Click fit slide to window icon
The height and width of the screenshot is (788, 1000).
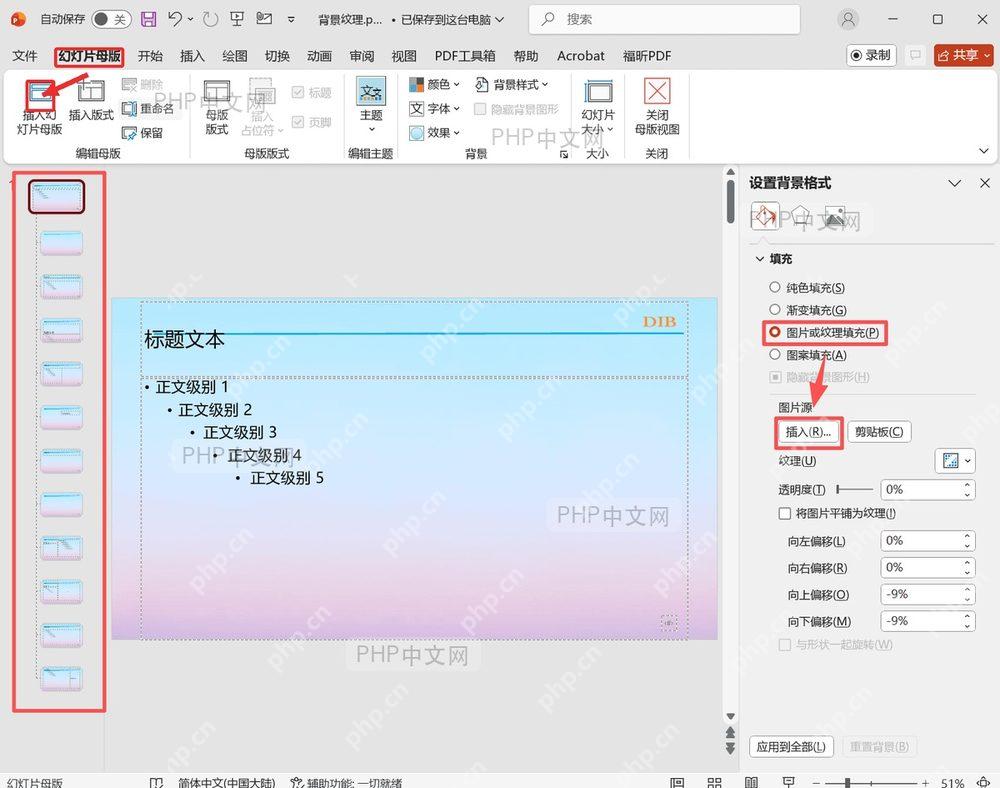[984, 782]
